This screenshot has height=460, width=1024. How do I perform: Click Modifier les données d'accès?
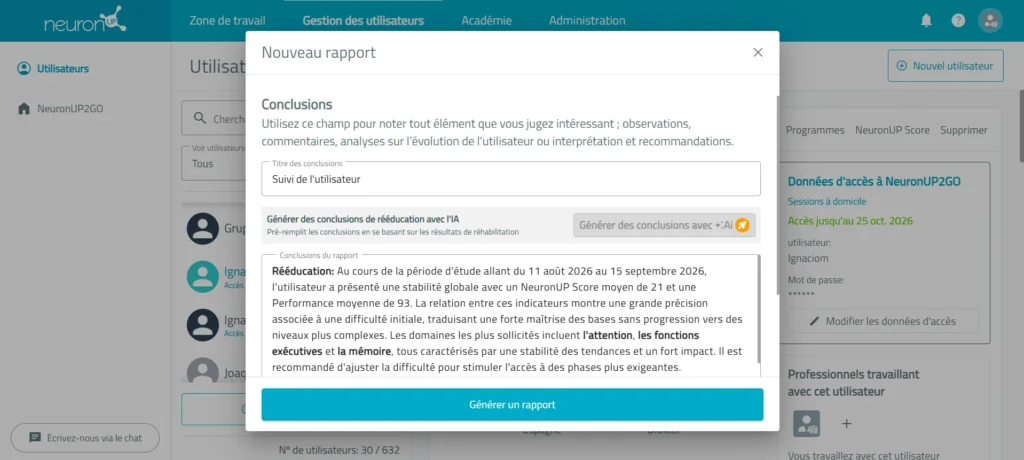coord(883,321)
